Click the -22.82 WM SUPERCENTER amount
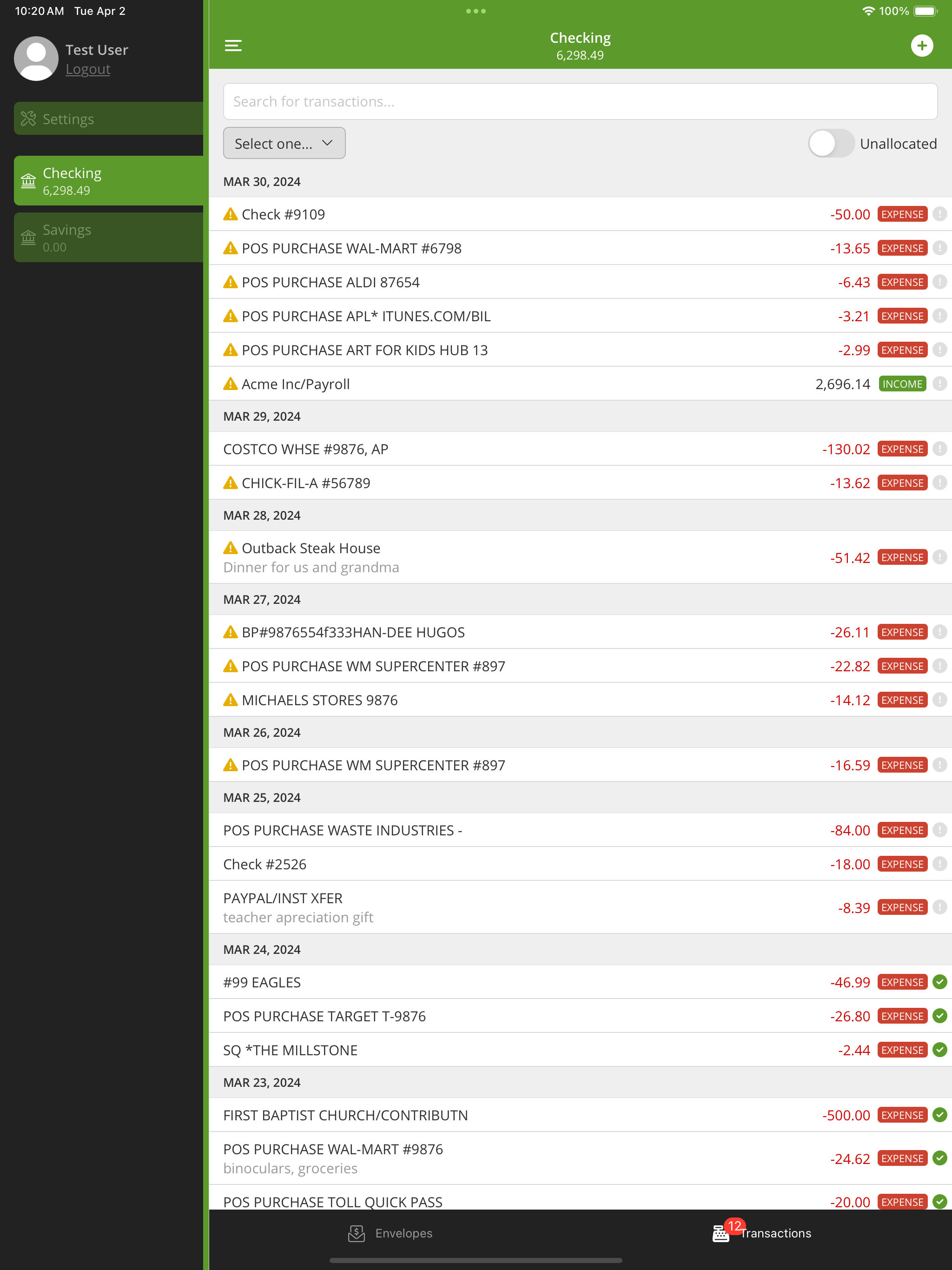The image size is (952, 1270). click(x=850, y=666)
